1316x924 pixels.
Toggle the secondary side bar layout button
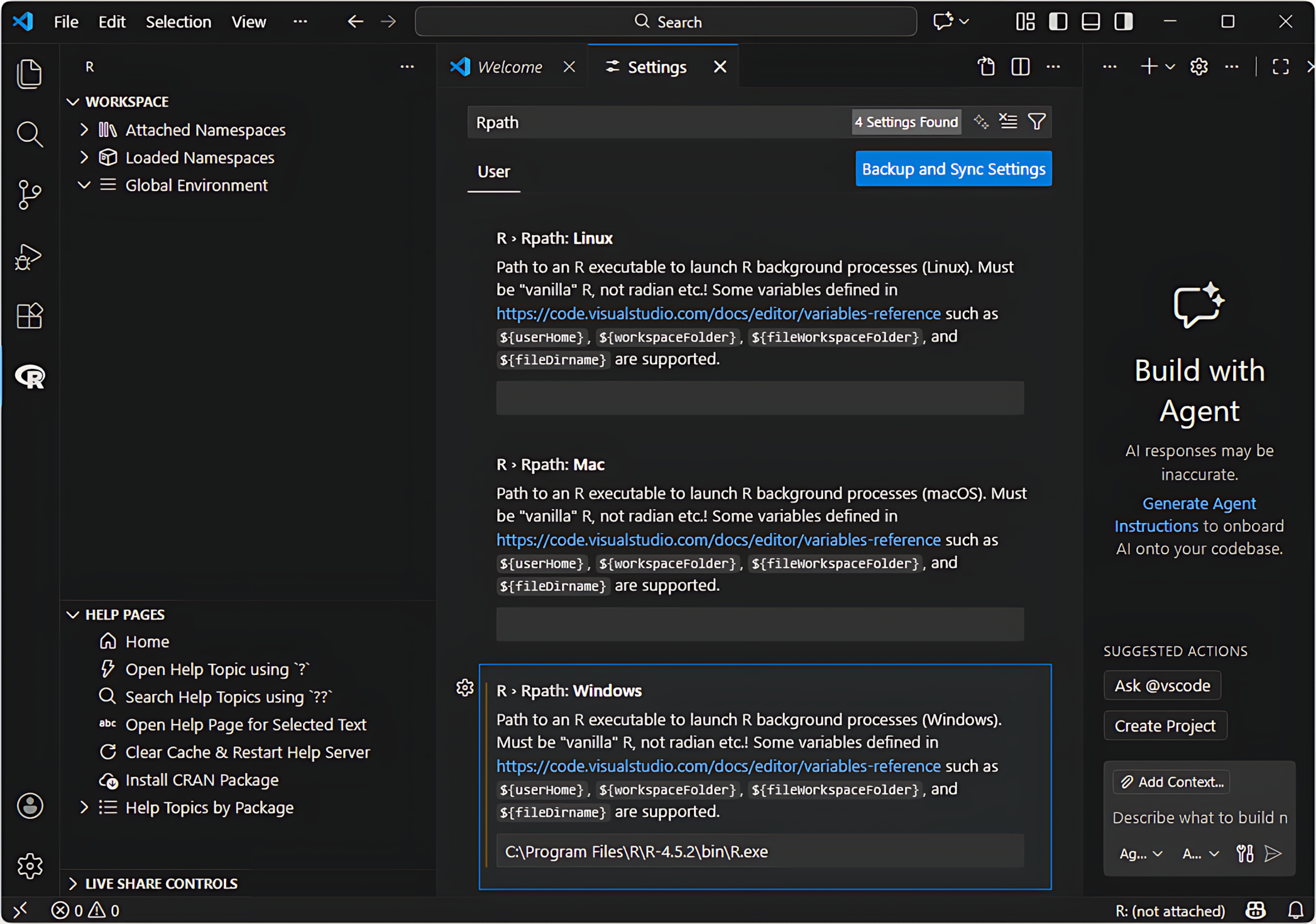1124,21
